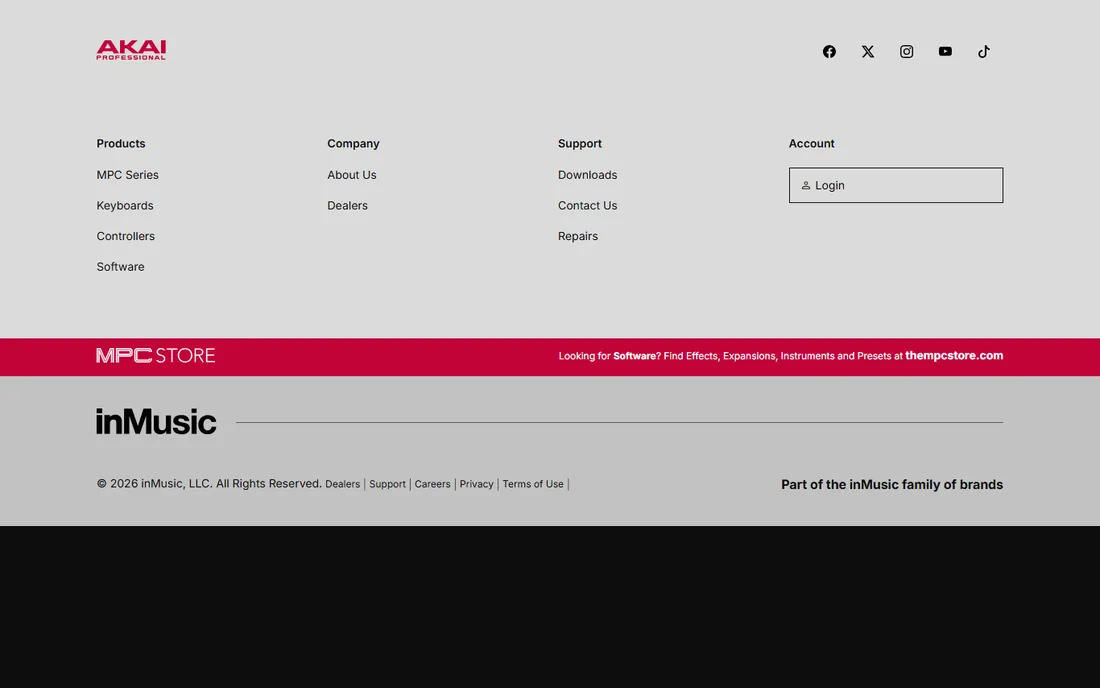Open Careers footer link
Screen dimensions: 1100x688
432,484
